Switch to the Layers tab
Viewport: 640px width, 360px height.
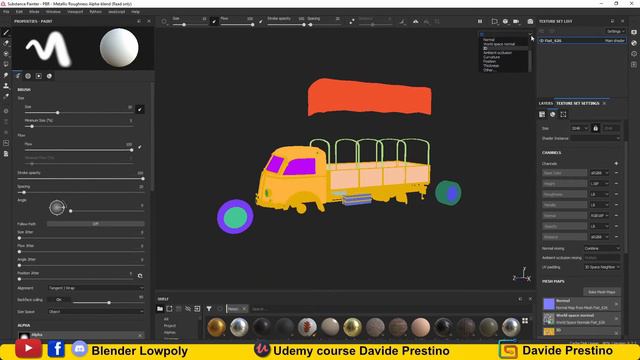pos(546,103)
